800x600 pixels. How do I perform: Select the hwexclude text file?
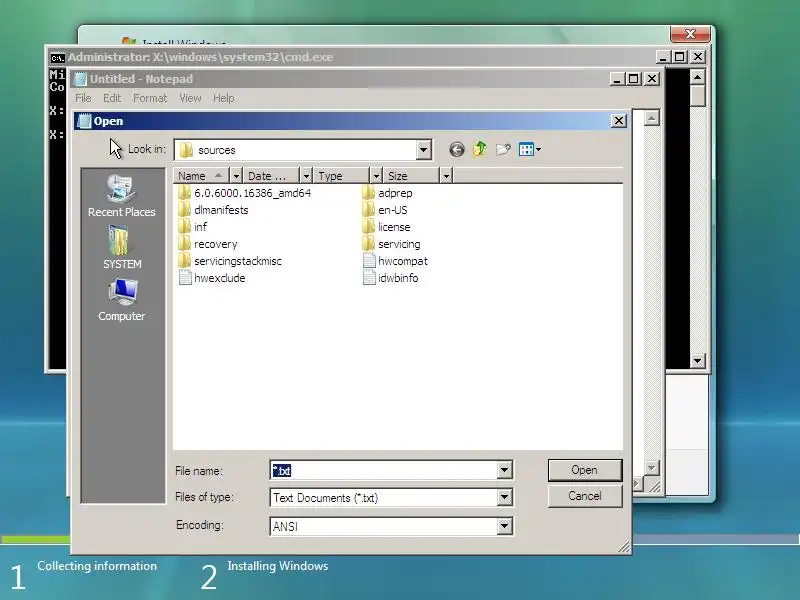point(212,278)
